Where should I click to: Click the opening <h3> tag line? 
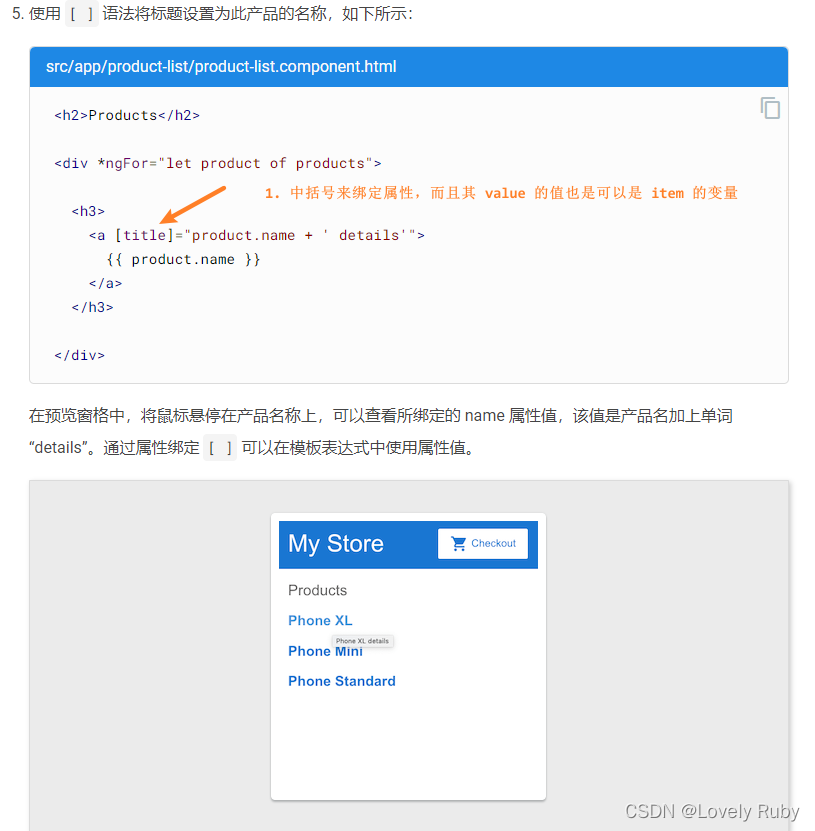coord(88,211)
